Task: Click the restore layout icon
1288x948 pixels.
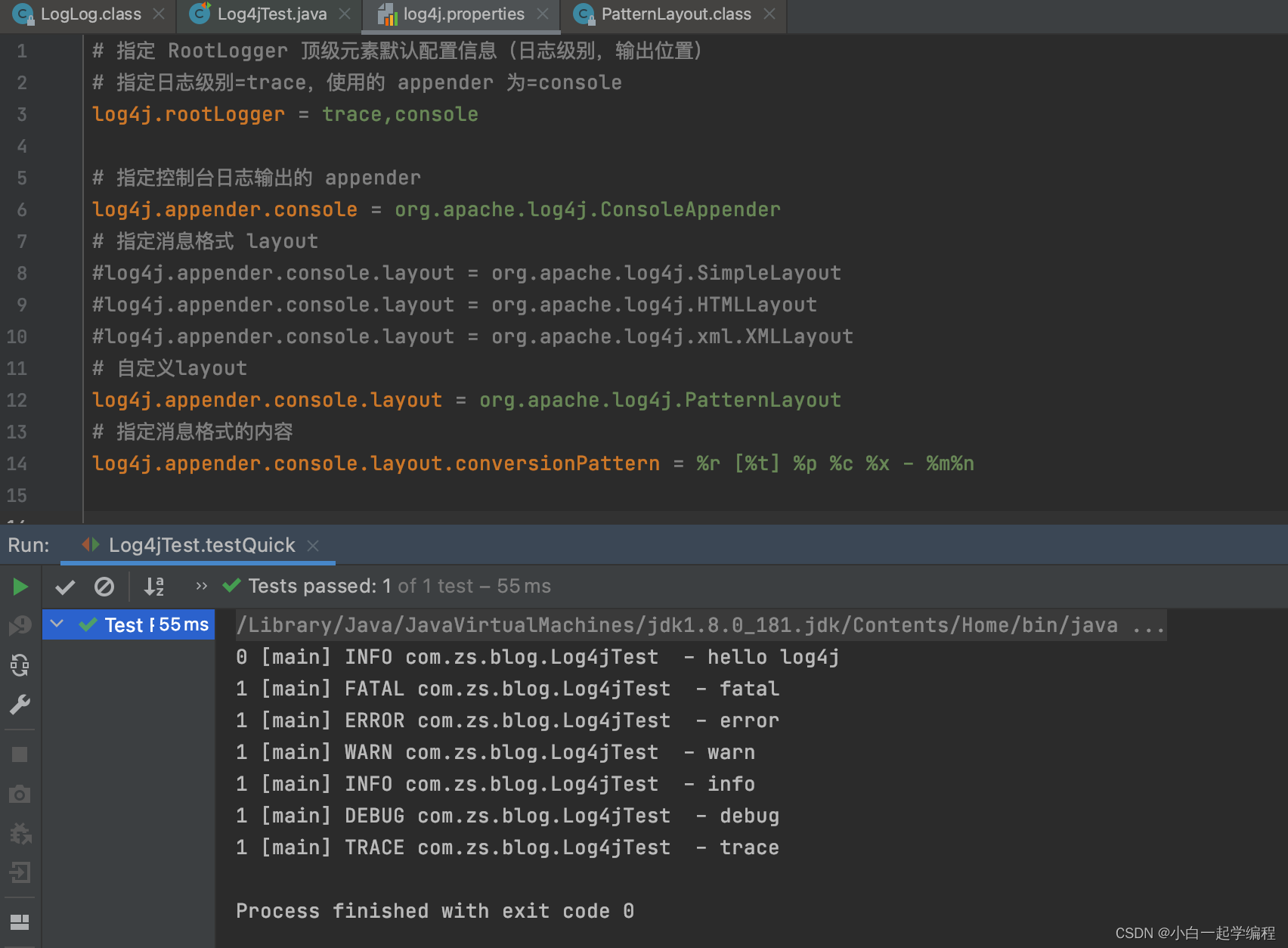Action: (20, 922)
